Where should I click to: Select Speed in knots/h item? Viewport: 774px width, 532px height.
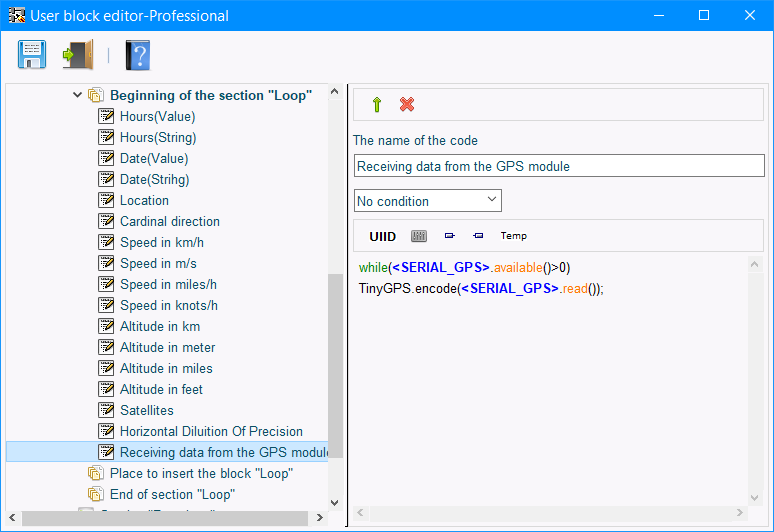click(169, 305)
